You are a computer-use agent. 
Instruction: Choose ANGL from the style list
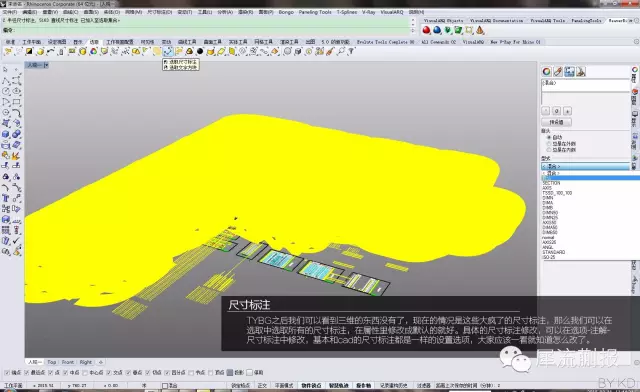click(548, 247)
